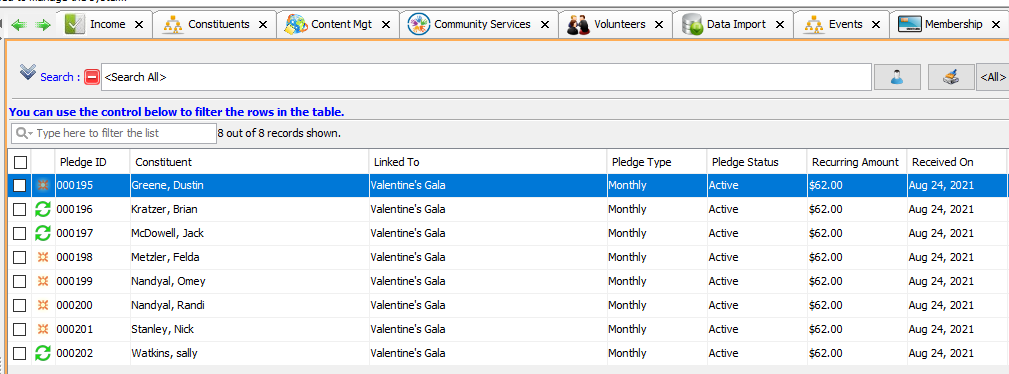Close the Content Mgt tab

pos(385,24)
